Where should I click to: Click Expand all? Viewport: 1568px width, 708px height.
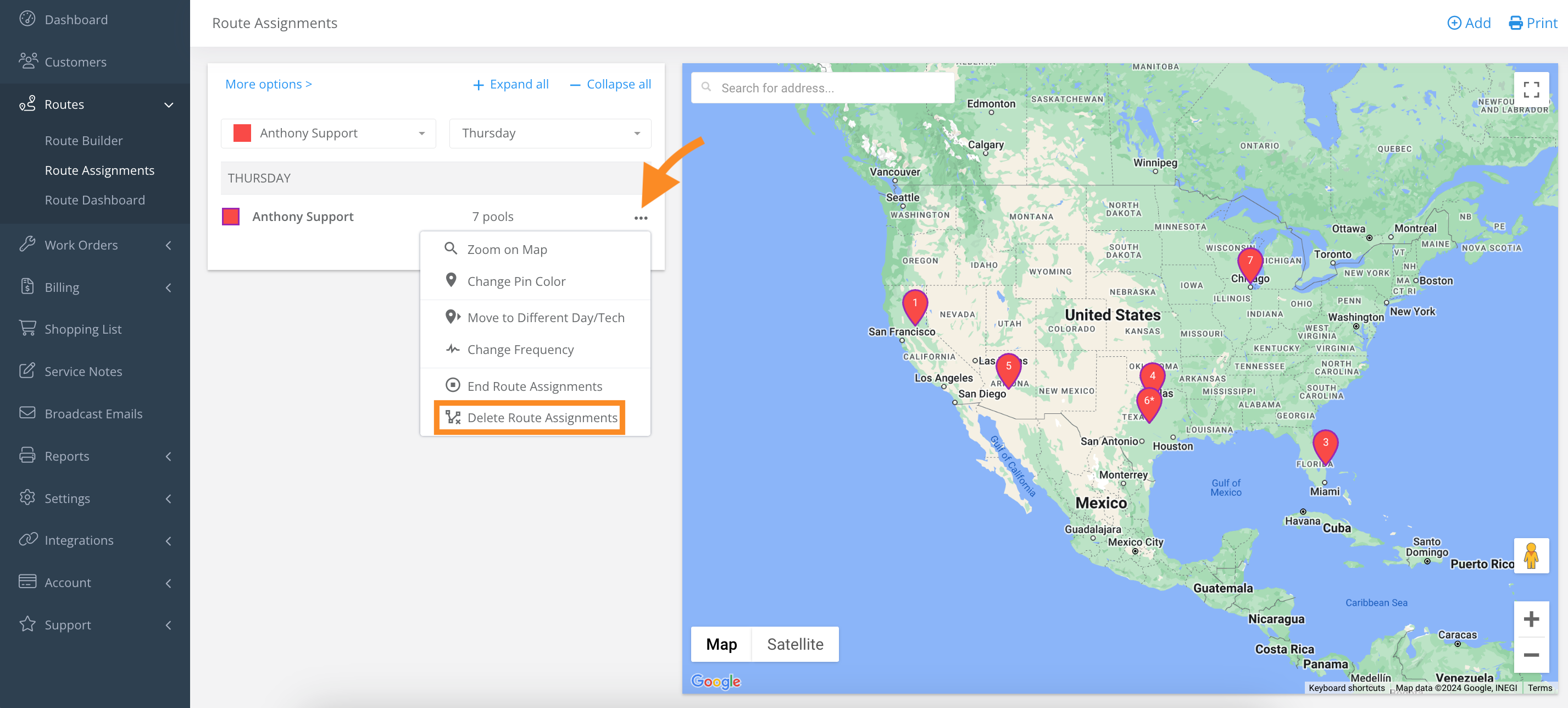point(511,84)
